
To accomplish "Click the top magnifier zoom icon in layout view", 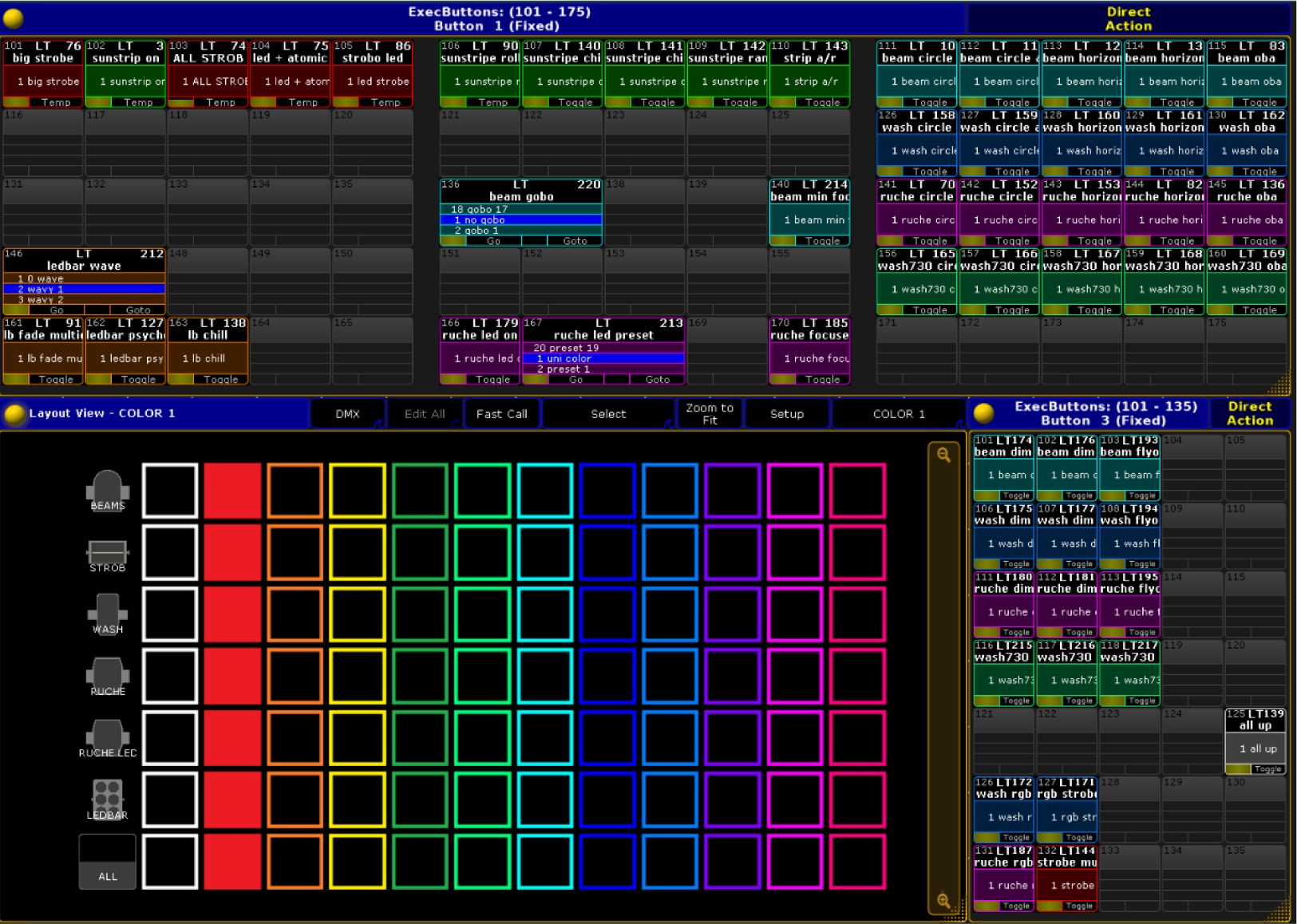I will [x=943, y=455].
